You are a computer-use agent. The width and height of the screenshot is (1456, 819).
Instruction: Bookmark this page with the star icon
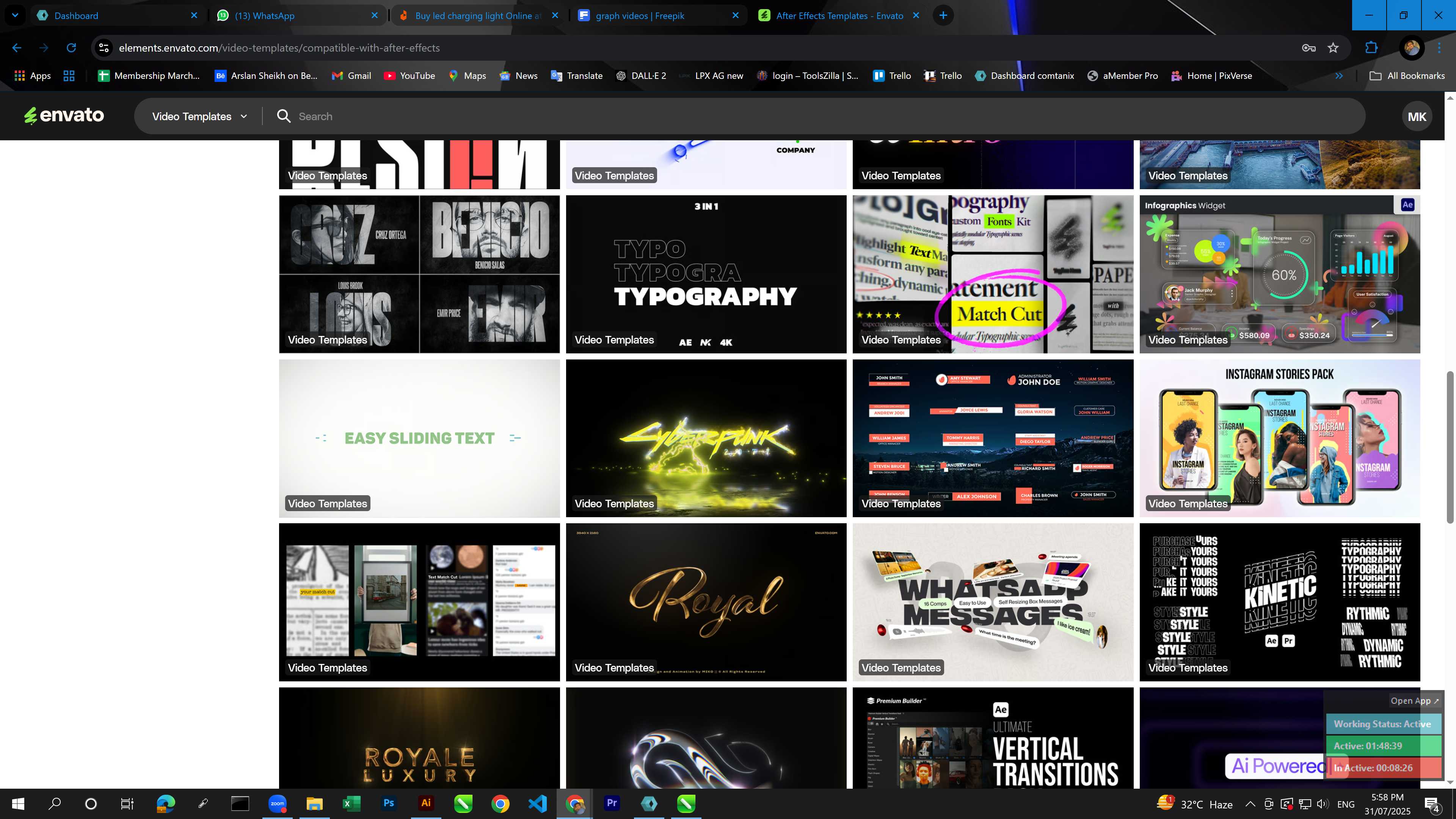point(1334,48)
